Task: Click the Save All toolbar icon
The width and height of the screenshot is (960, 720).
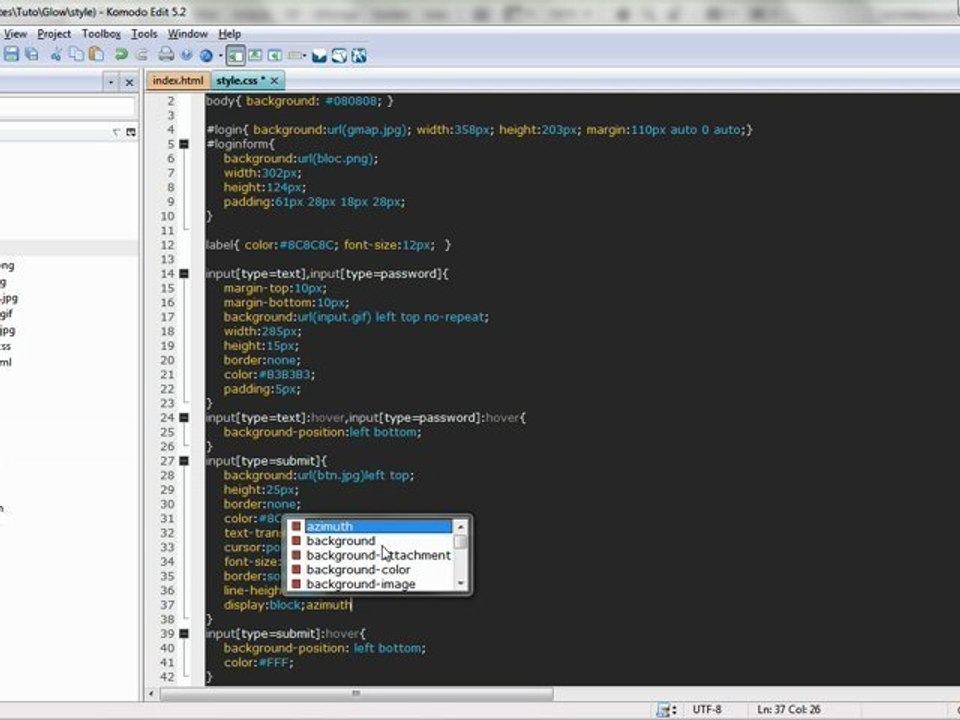Action: point(32,55)
